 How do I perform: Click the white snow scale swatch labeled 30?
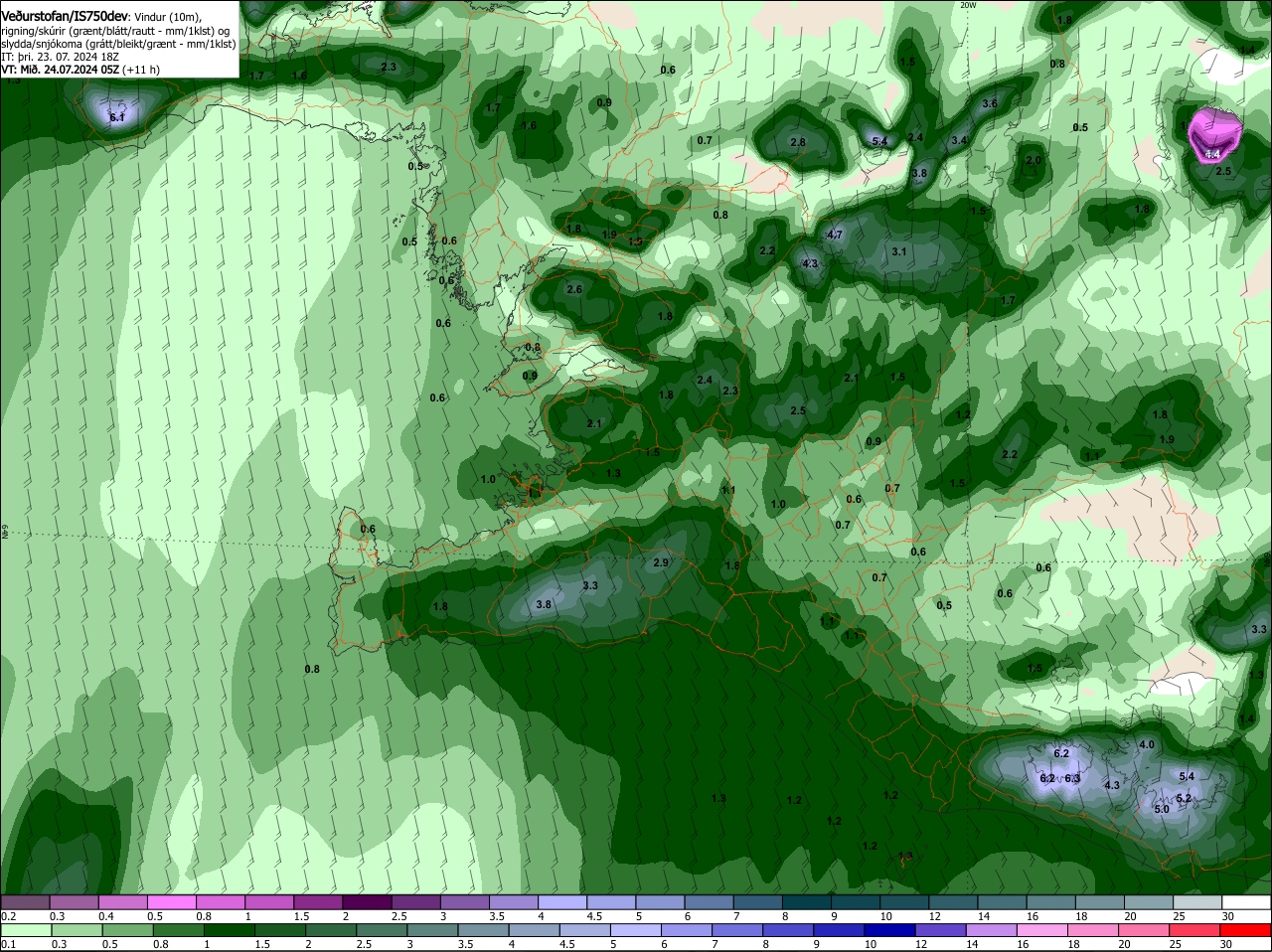point(1245,902)
